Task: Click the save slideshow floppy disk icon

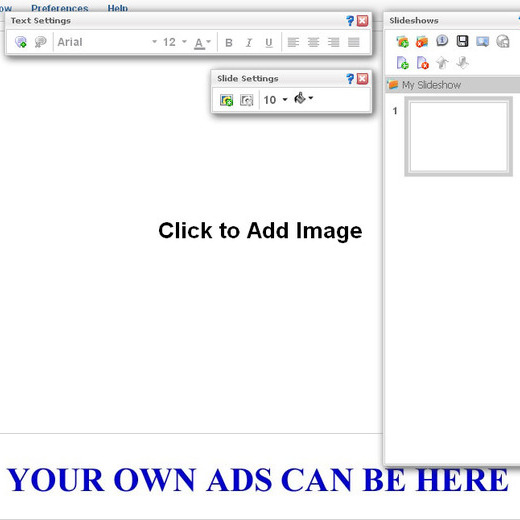Action: (x=462, y=41)
